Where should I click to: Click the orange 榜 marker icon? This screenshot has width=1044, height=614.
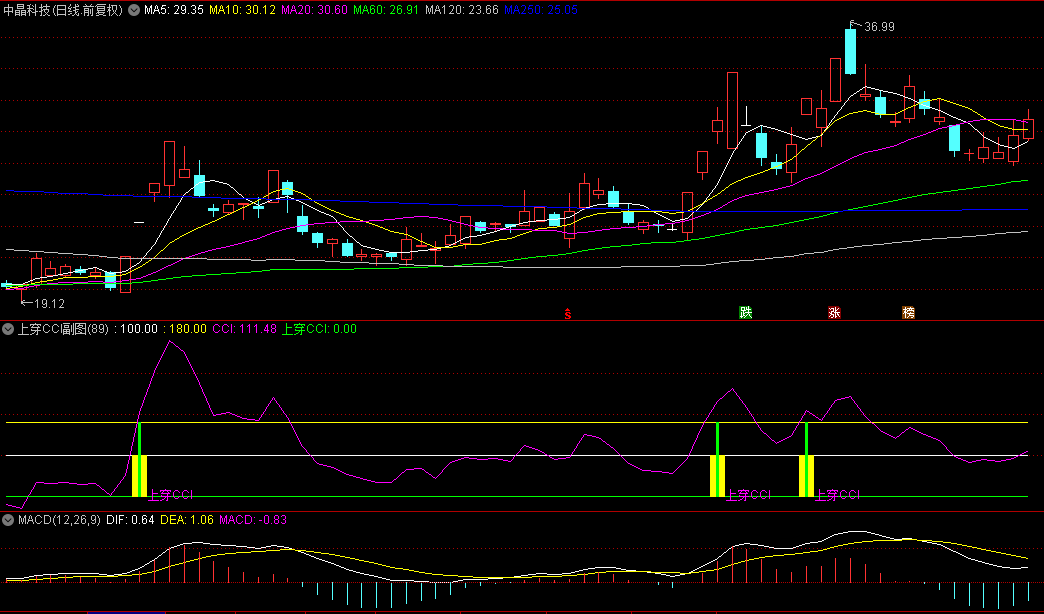coord(908,312)
